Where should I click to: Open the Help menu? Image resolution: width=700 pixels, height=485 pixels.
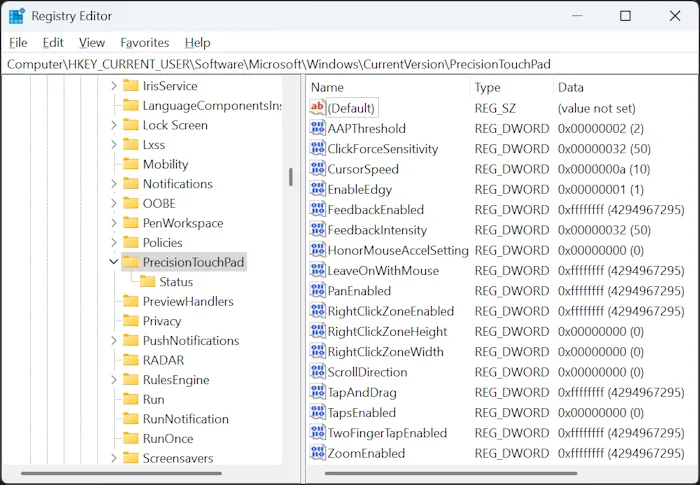click(x=197, y=42)
